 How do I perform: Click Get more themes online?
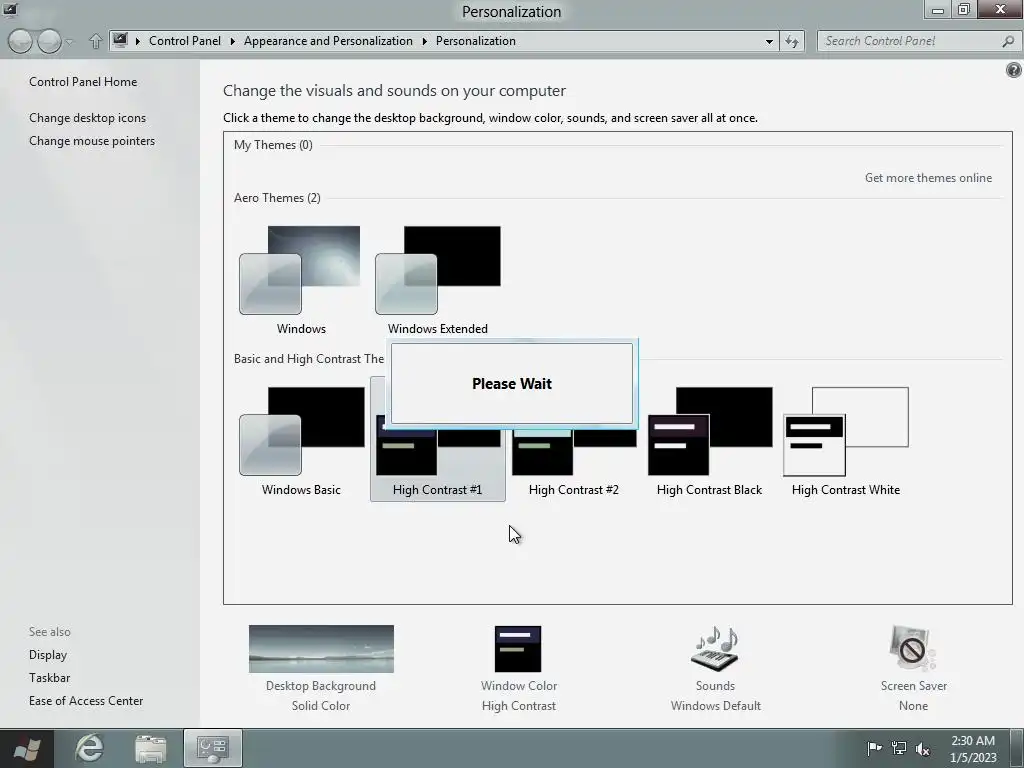[928, 178]
